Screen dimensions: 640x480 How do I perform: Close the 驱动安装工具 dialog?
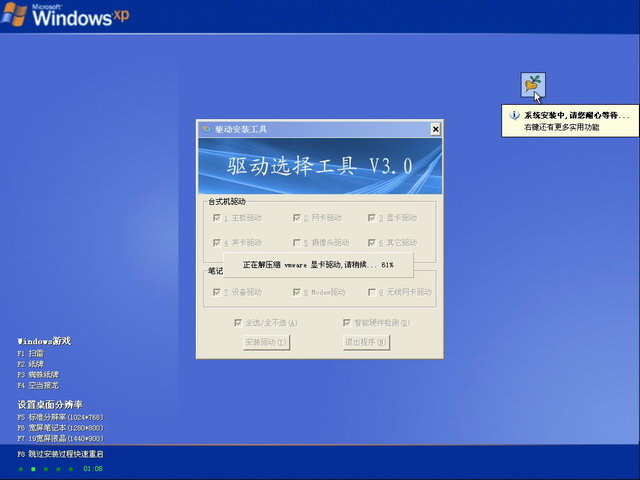point(435,129)
